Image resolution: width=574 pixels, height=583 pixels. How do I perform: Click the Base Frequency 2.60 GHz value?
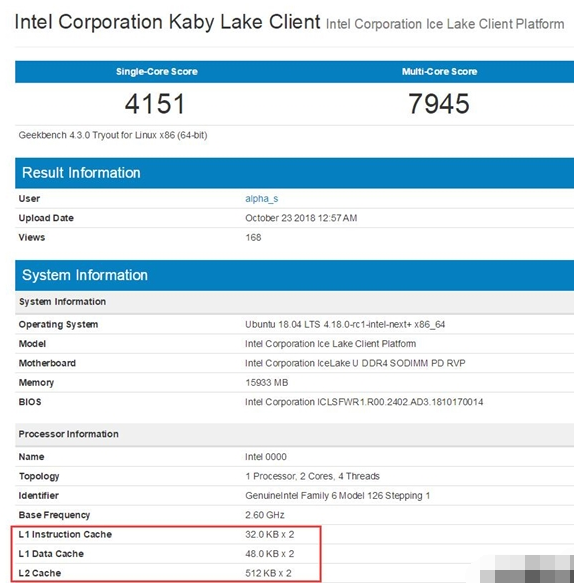265,515
